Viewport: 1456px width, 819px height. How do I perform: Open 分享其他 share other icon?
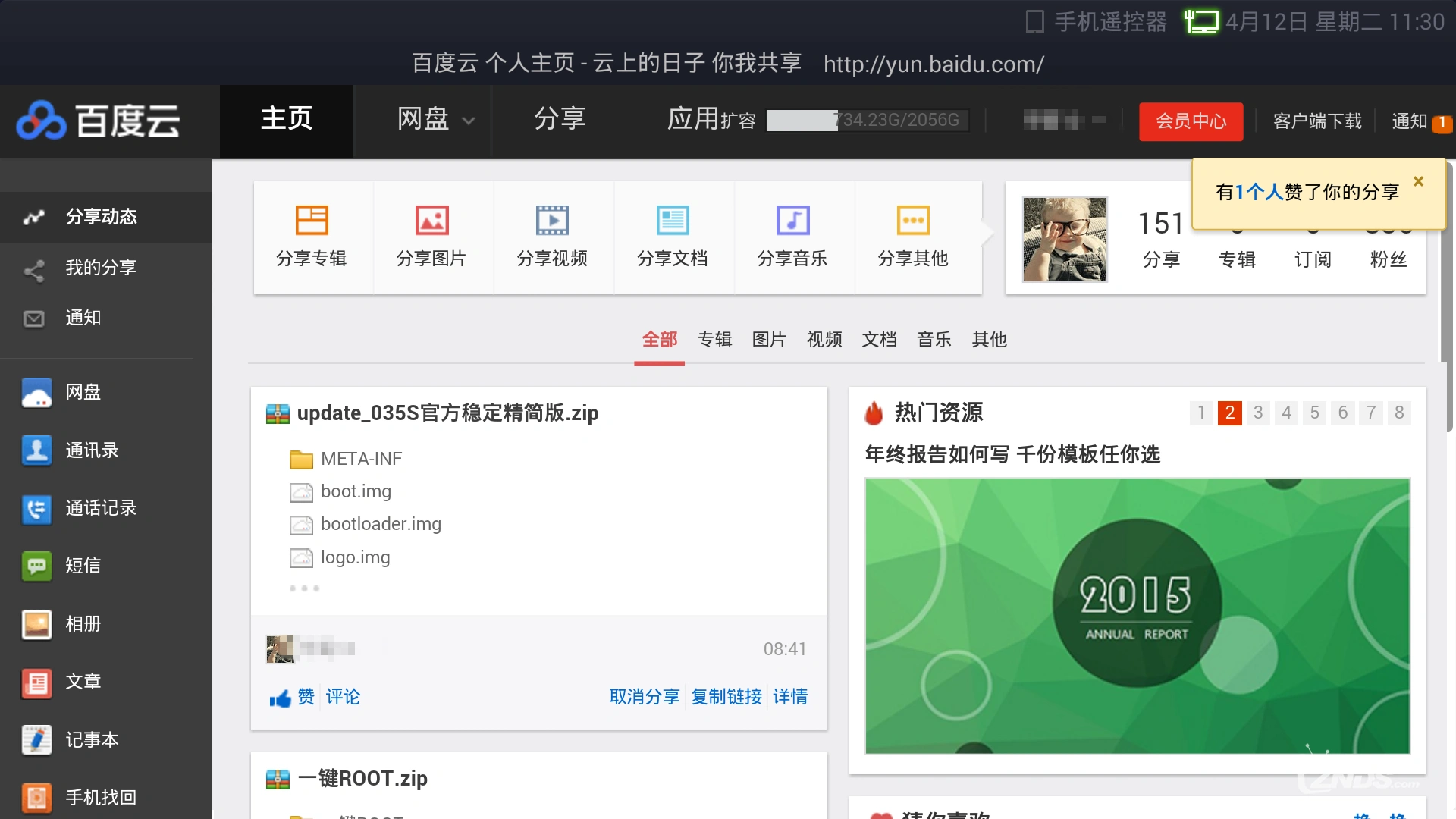point(913,221)
